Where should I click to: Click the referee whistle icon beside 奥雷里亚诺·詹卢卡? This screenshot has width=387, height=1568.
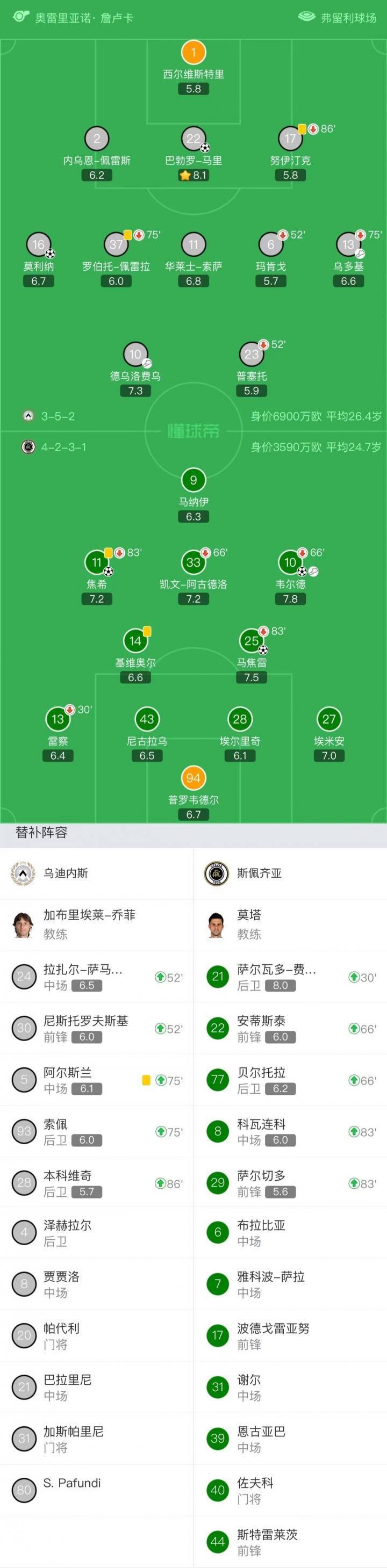pos(20,17)
